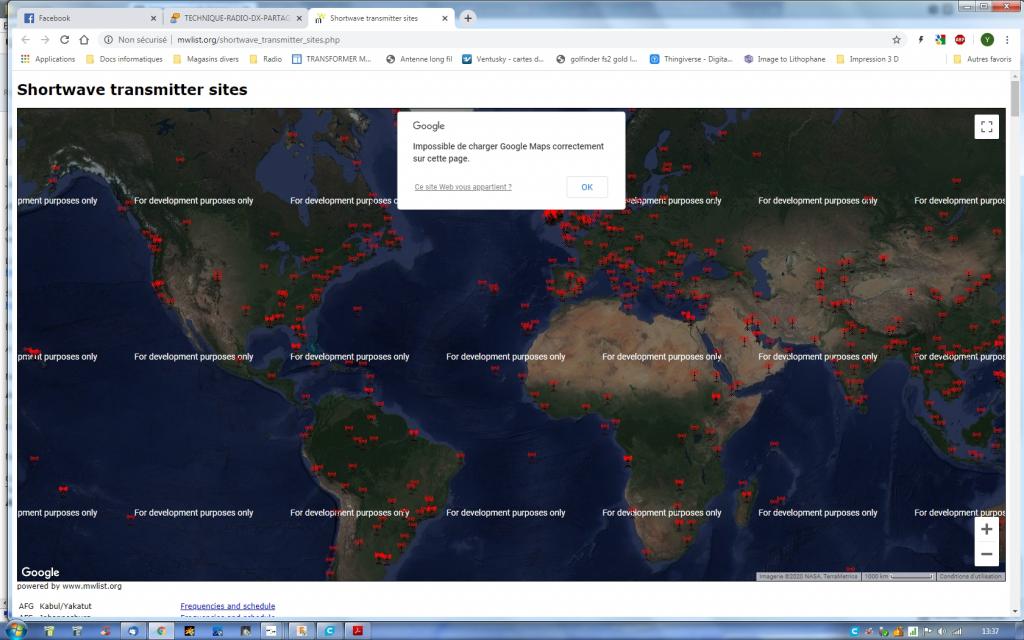The width and height of the screenshot is (1024, 640).
Task: Open the red PDF reader taskbar icon
Action: click(358, 631)
